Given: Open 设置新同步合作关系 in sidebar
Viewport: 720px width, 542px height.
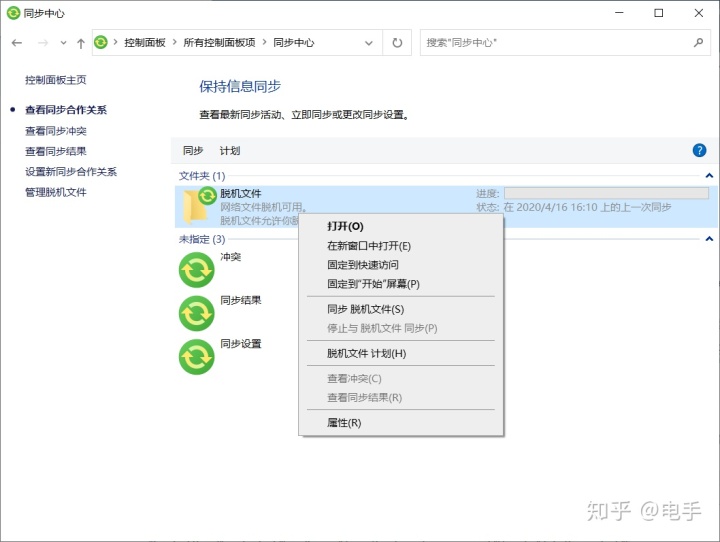Looking at the screenshot, I should [x=71, y=172].
